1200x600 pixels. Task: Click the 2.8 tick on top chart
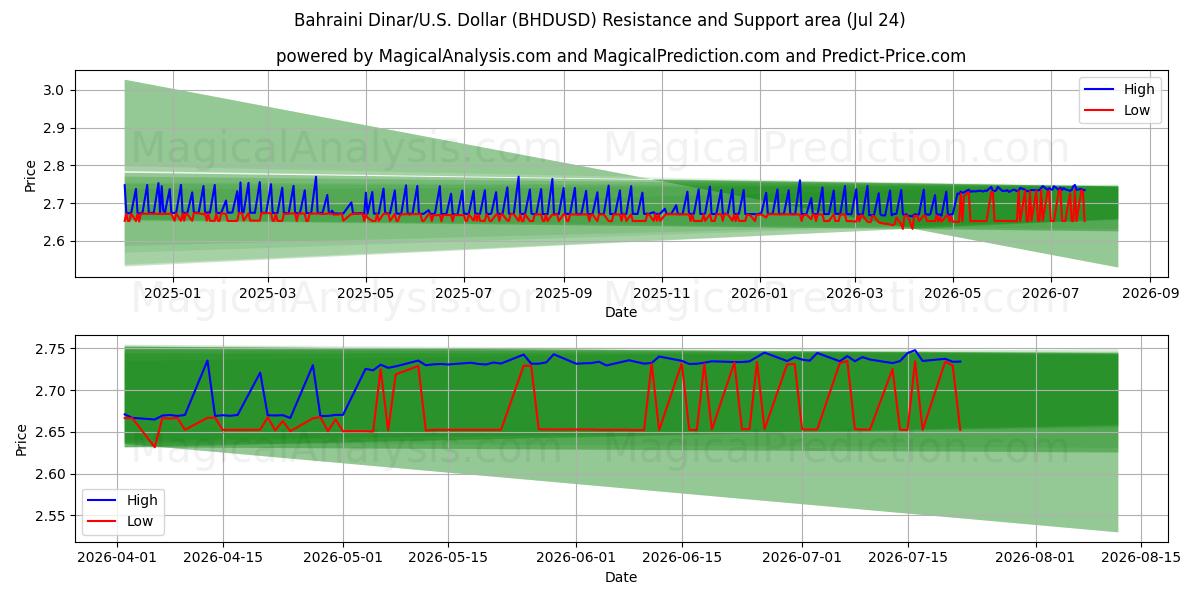point(56,166)
